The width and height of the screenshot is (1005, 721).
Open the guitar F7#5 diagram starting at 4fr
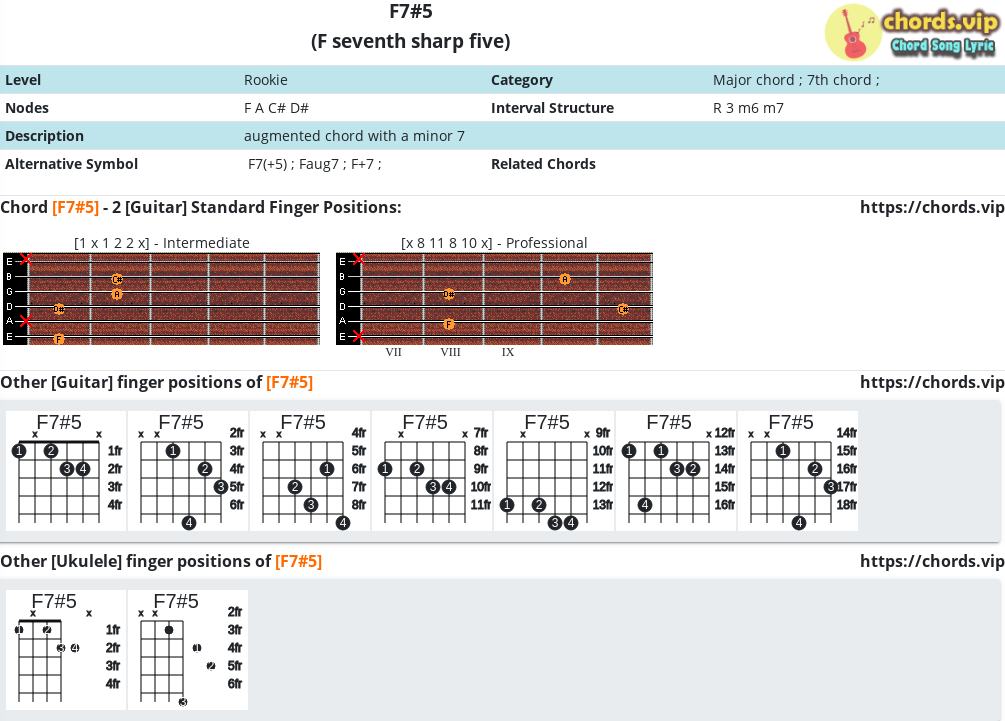[310, 471]
